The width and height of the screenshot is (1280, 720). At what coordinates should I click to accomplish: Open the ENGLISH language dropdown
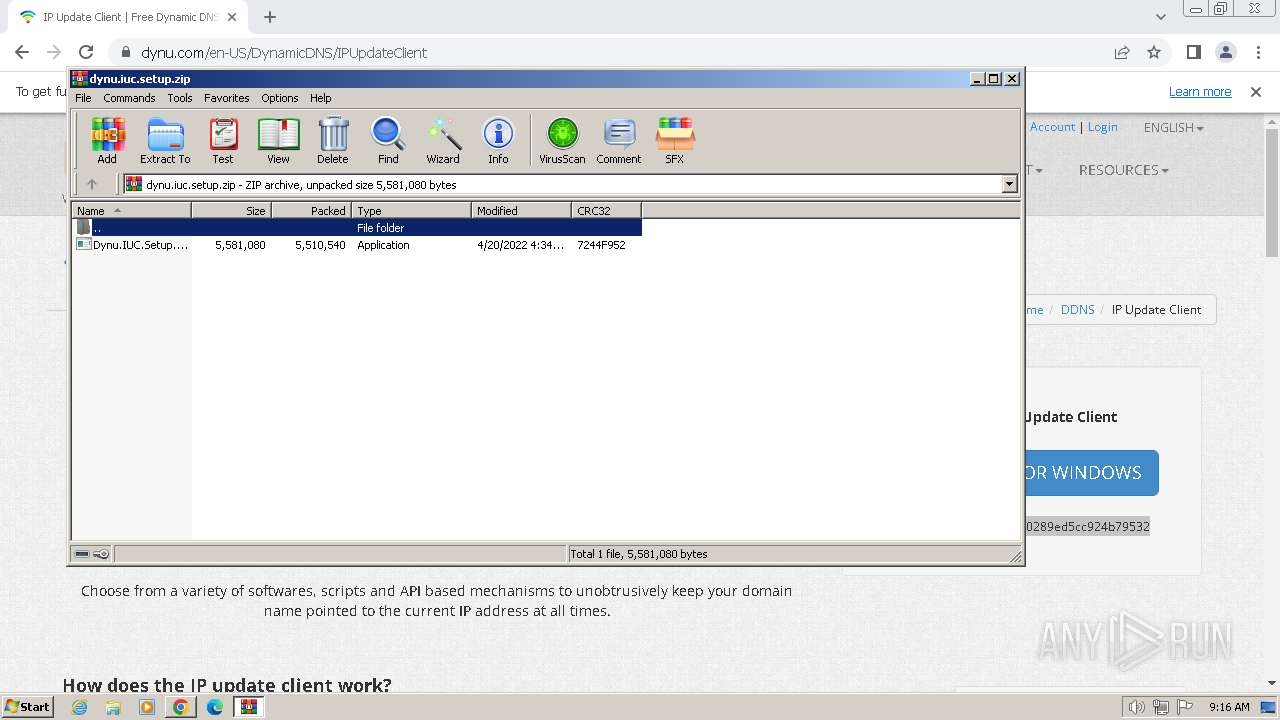pos(1173,127)
